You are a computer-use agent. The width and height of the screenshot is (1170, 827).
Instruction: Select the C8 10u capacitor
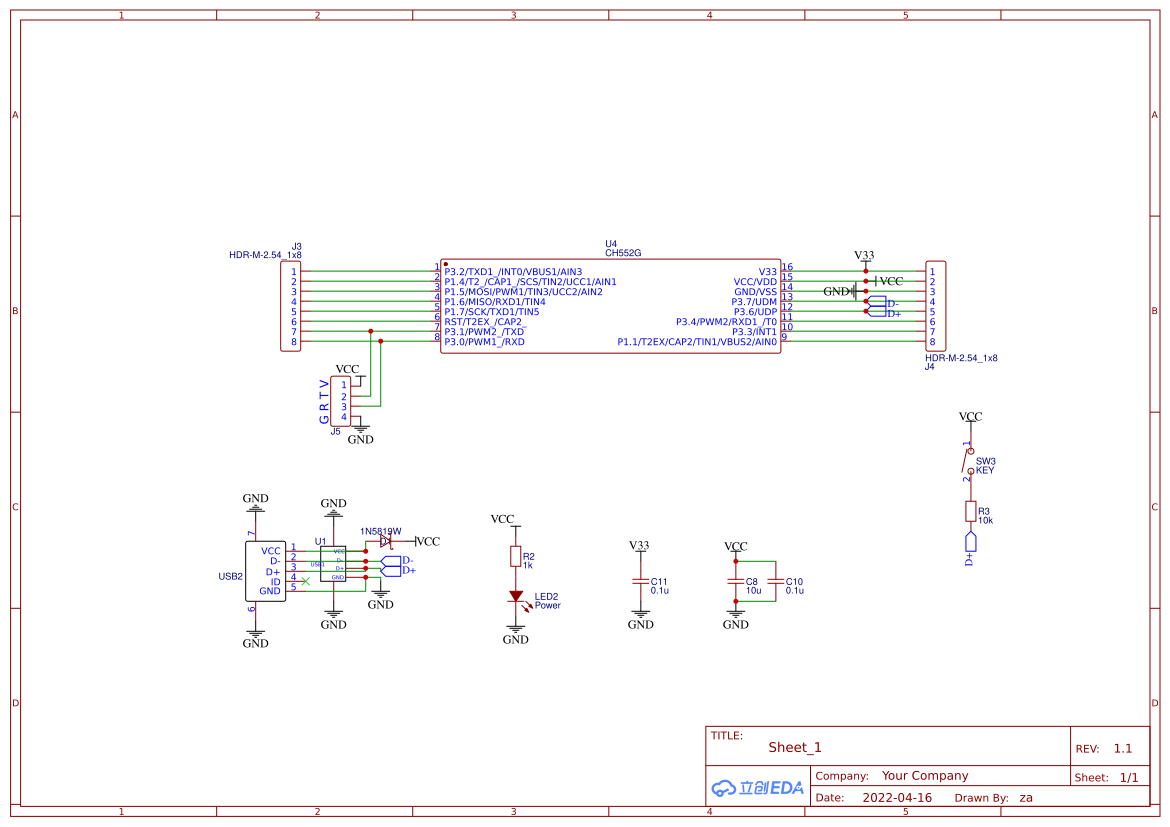[735, 581]
